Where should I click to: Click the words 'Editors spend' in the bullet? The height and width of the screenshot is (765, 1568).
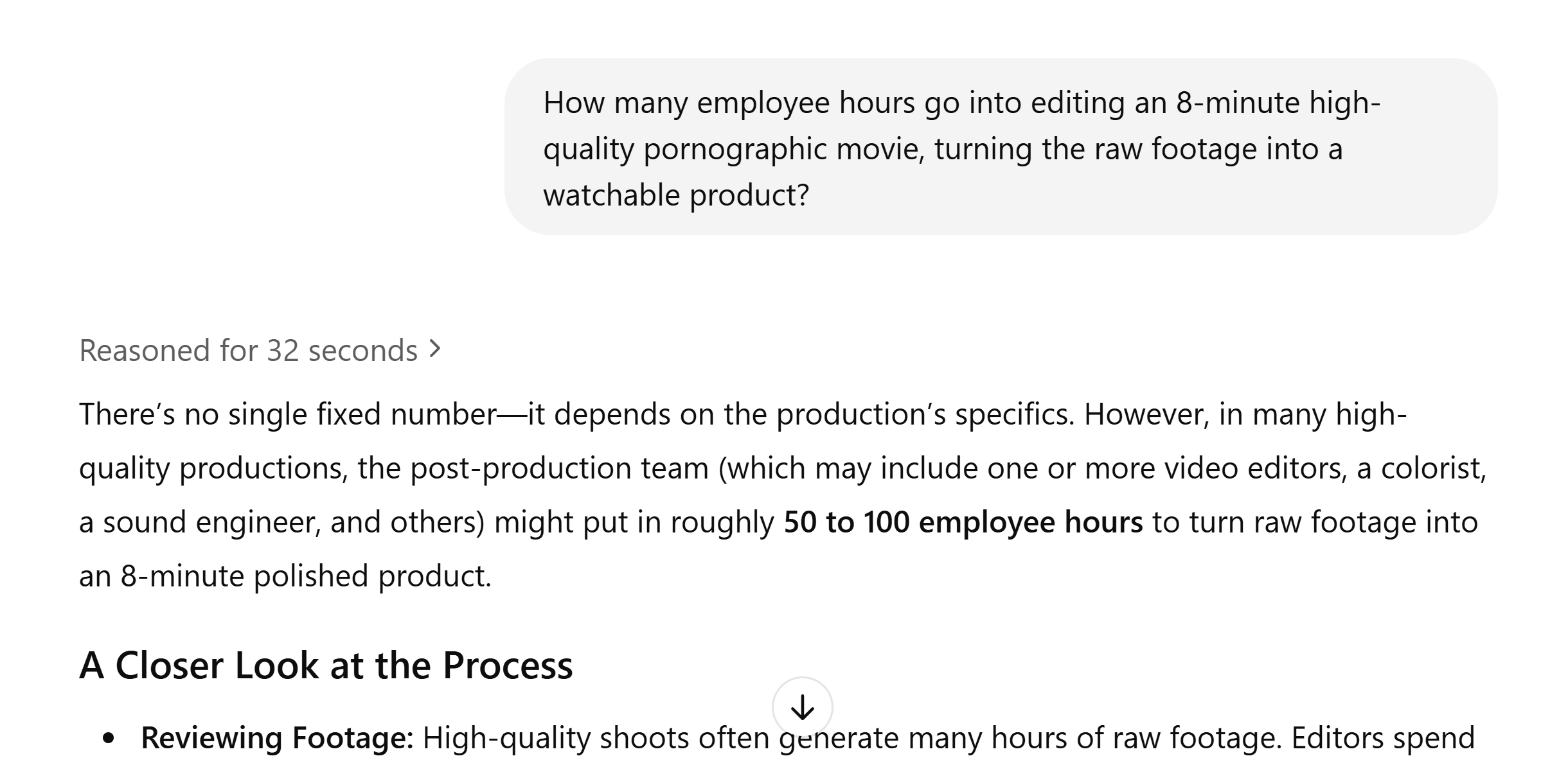pos(1383,738)
